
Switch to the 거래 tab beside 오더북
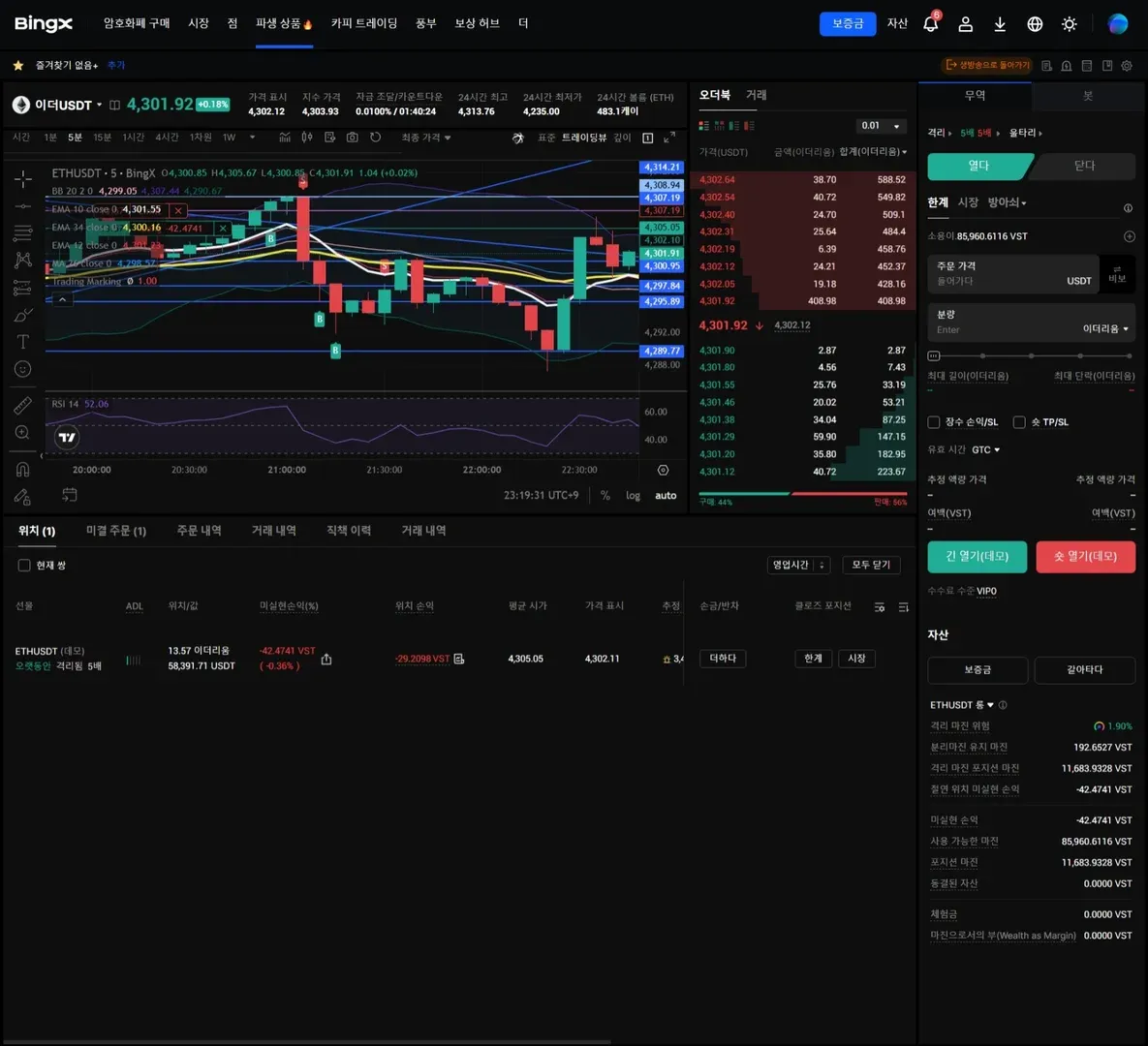(756, 95)
